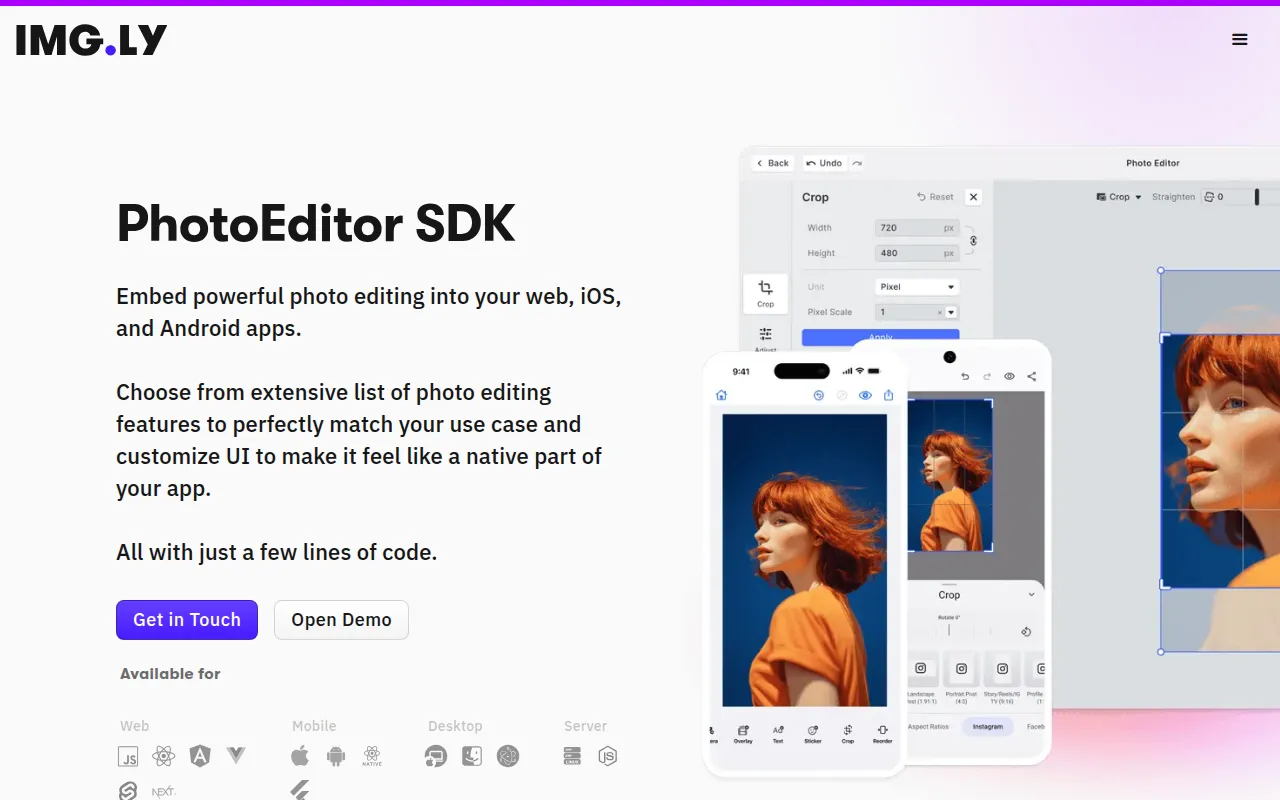Switch to the Instagram tab

pyautogui.click(x=987, y=727)
